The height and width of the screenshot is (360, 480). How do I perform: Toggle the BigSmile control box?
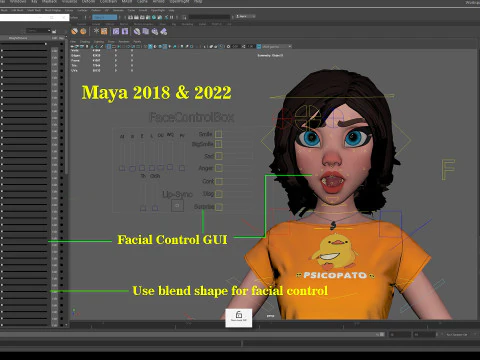219,144
